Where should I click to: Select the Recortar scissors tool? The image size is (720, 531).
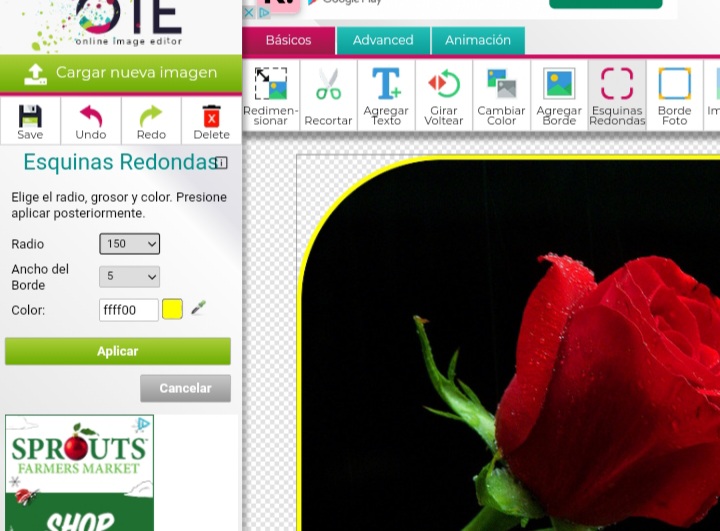328,95
